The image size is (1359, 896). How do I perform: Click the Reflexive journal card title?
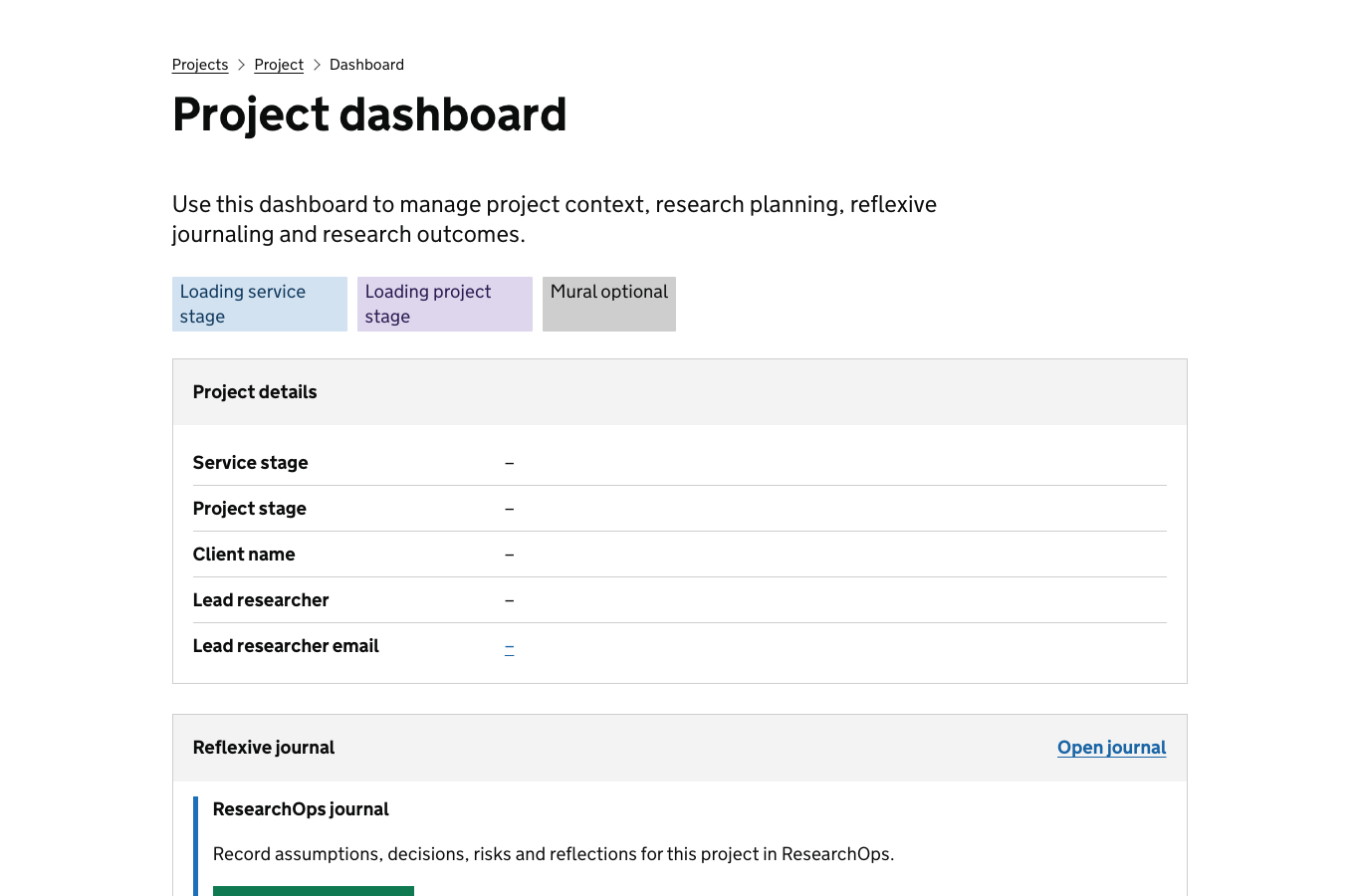[x=264, y=748]
